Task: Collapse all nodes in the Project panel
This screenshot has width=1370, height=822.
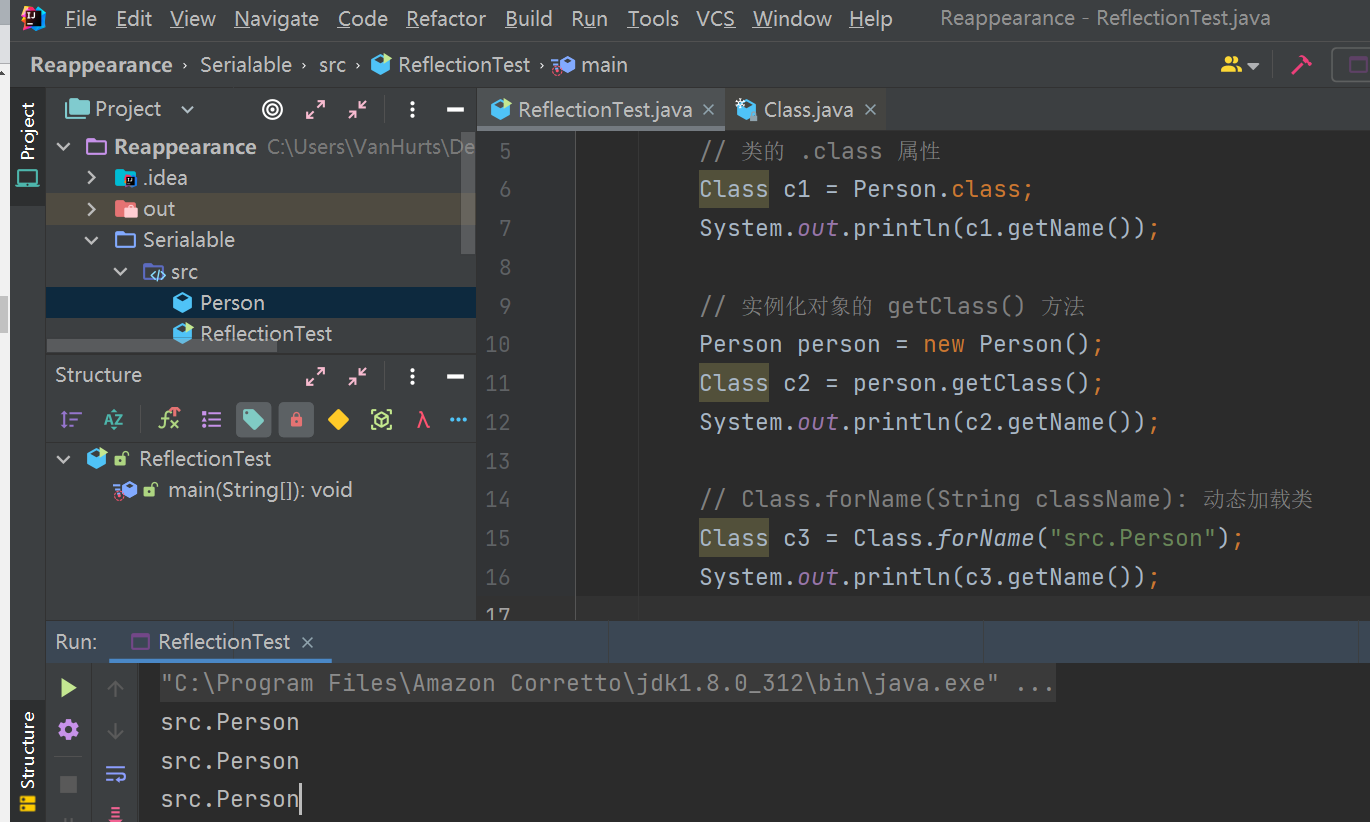Action: (357, 109)
